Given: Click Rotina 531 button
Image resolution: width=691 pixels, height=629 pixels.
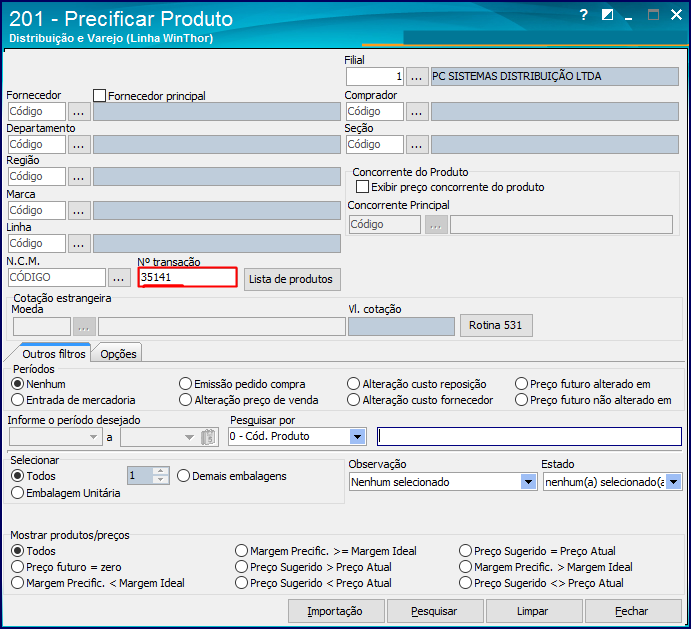Looking at the screenshot, I should pos(496,325).
